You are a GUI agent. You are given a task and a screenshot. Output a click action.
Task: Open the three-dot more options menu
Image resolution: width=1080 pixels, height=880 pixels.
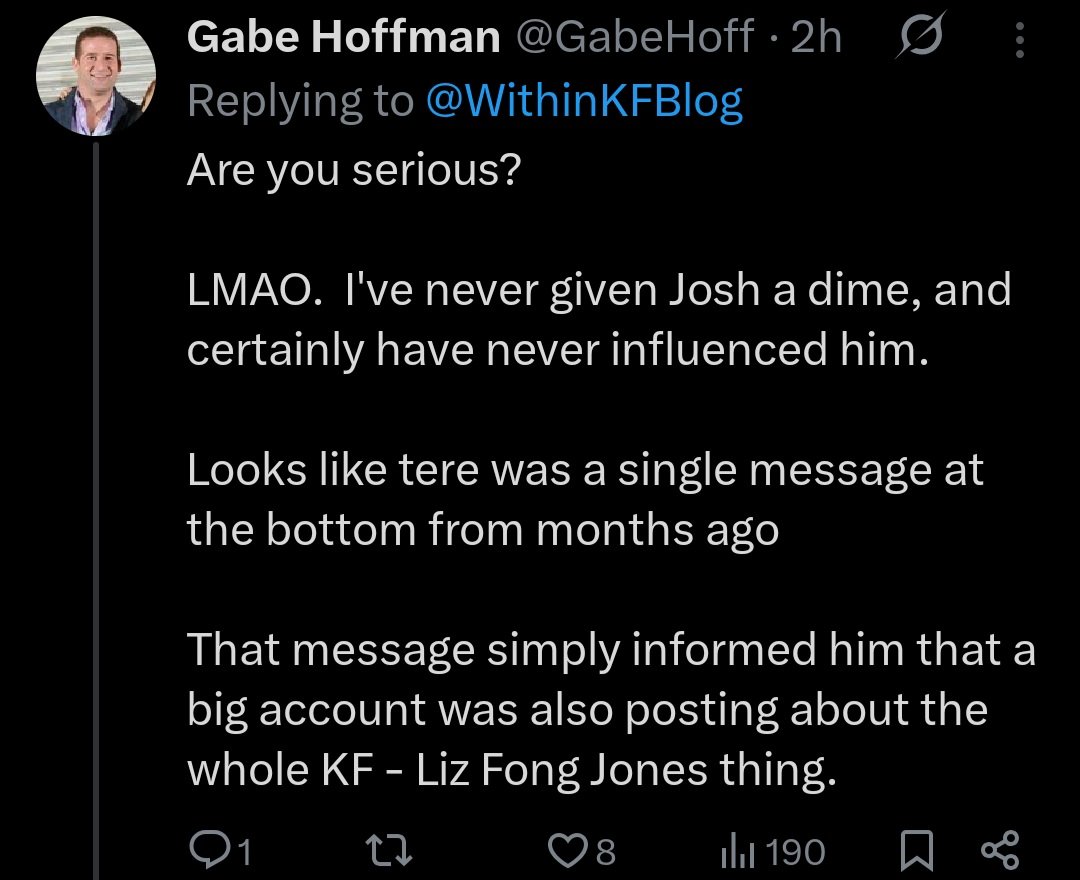pyautogui.click(x=1020, y=40)
